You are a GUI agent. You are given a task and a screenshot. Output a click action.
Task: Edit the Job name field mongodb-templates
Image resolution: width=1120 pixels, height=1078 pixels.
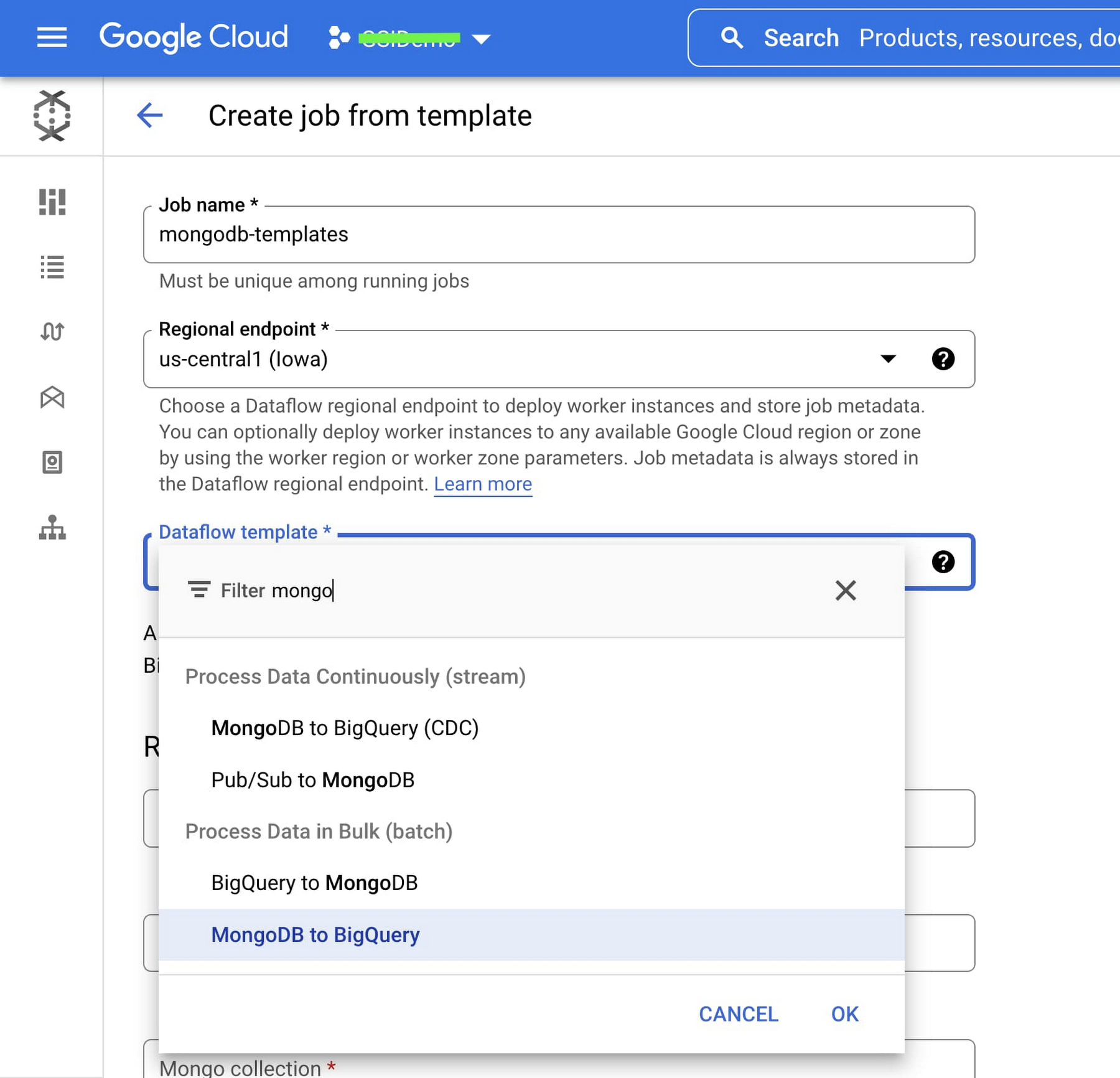[559, 235]
